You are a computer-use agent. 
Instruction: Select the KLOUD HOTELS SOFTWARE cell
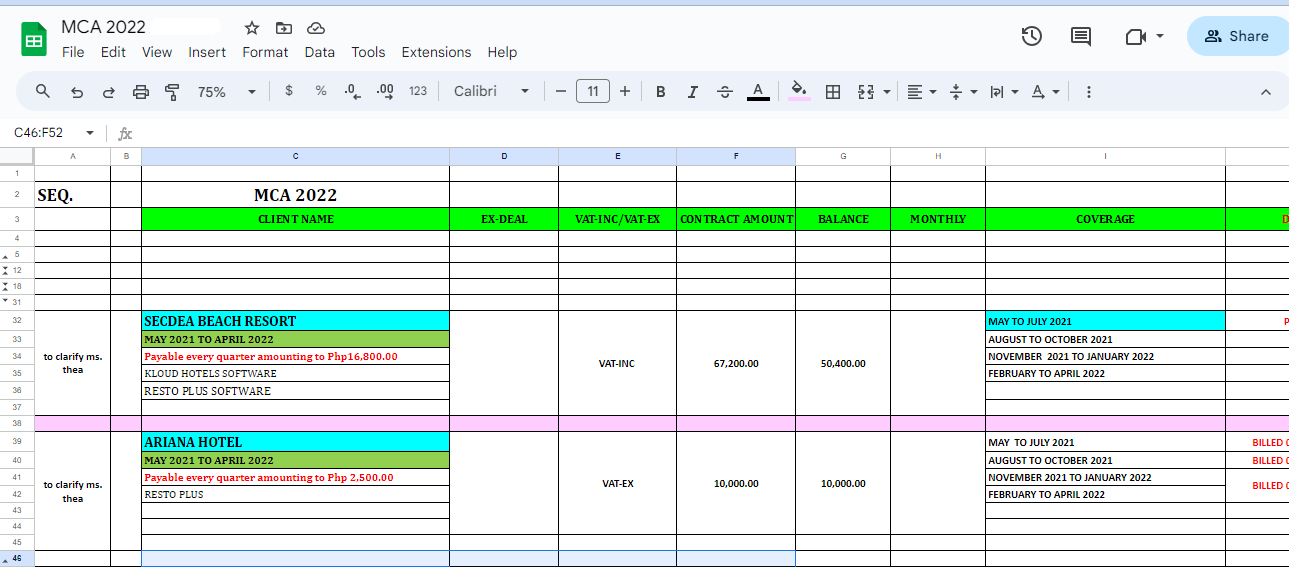[x=295, y=374]
